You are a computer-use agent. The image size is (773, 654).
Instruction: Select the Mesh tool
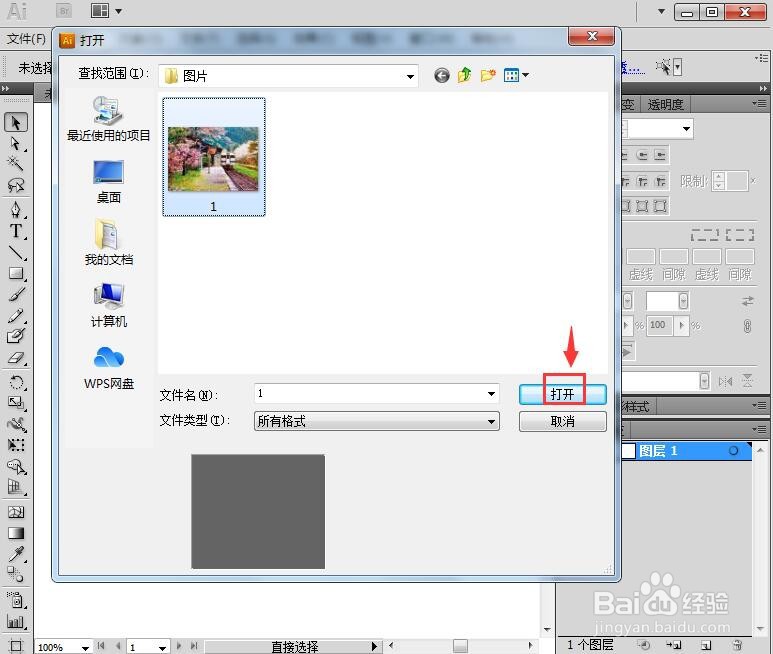[x=16, y=512]
